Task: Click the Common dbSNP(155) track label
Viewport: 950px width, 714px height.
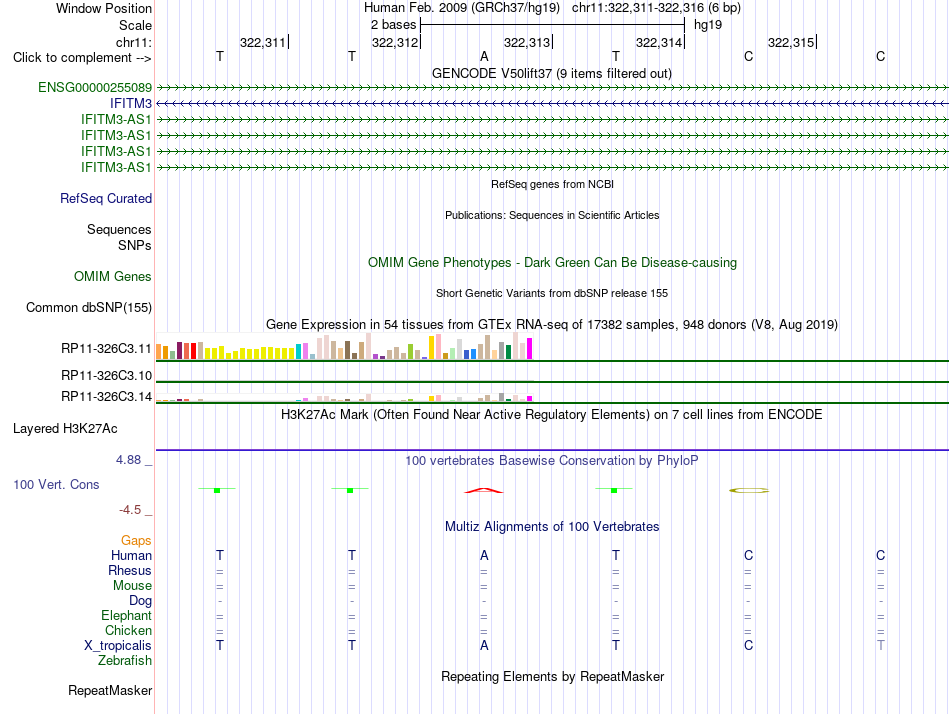Action: click(89, 307)
